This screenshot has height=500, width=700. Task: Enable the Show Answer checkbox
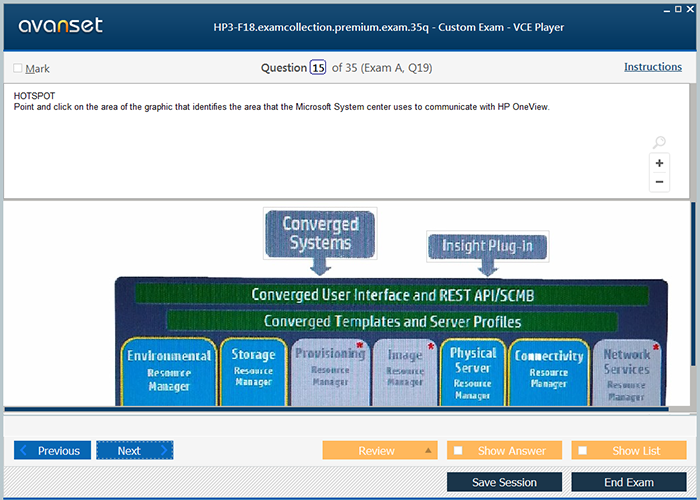tap(458, 451)
